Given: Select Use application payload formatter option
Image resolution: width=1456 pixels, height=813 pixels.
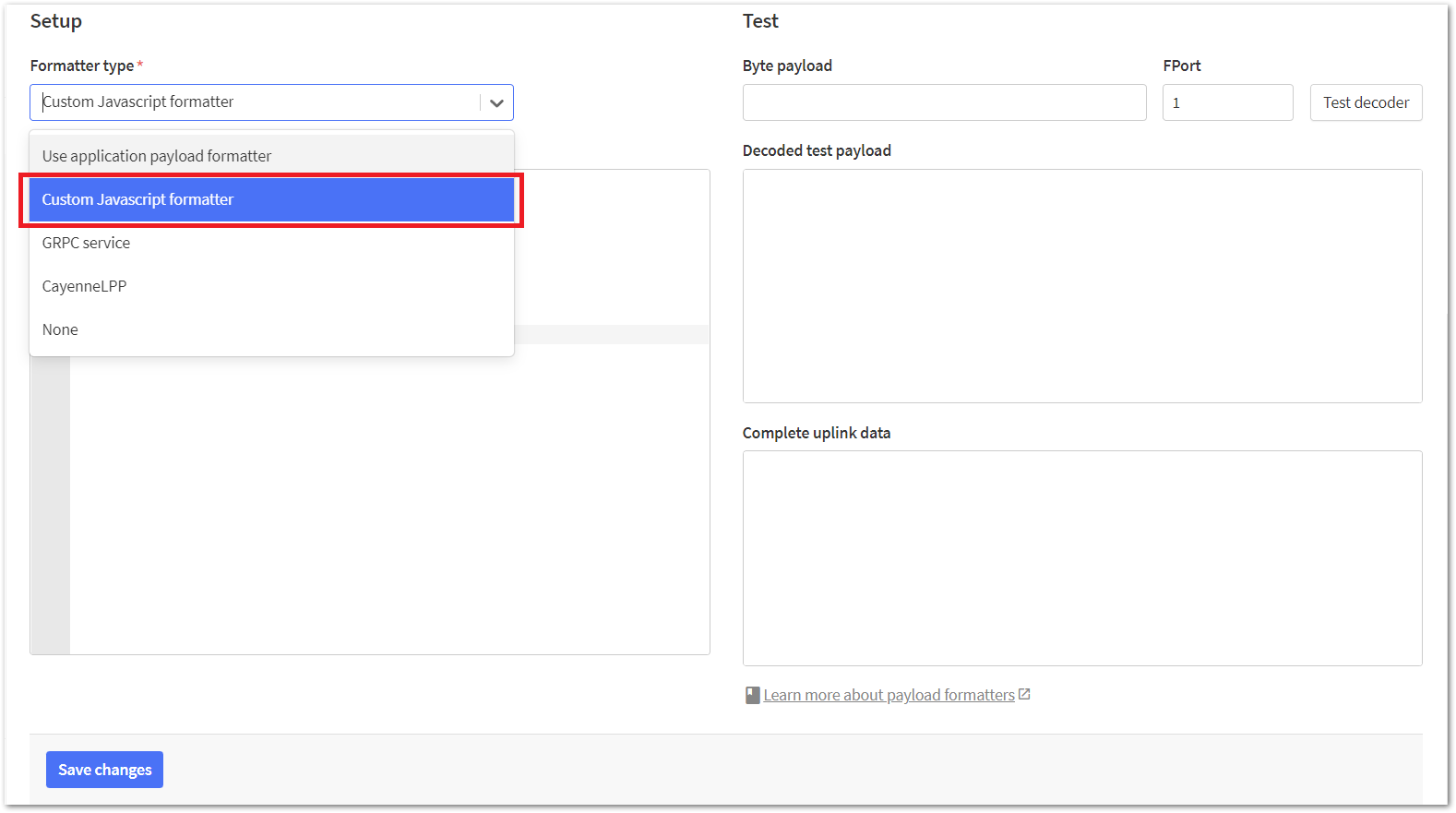Looking at the screenshot, I should pyautogui.click(x=157, y=156).
